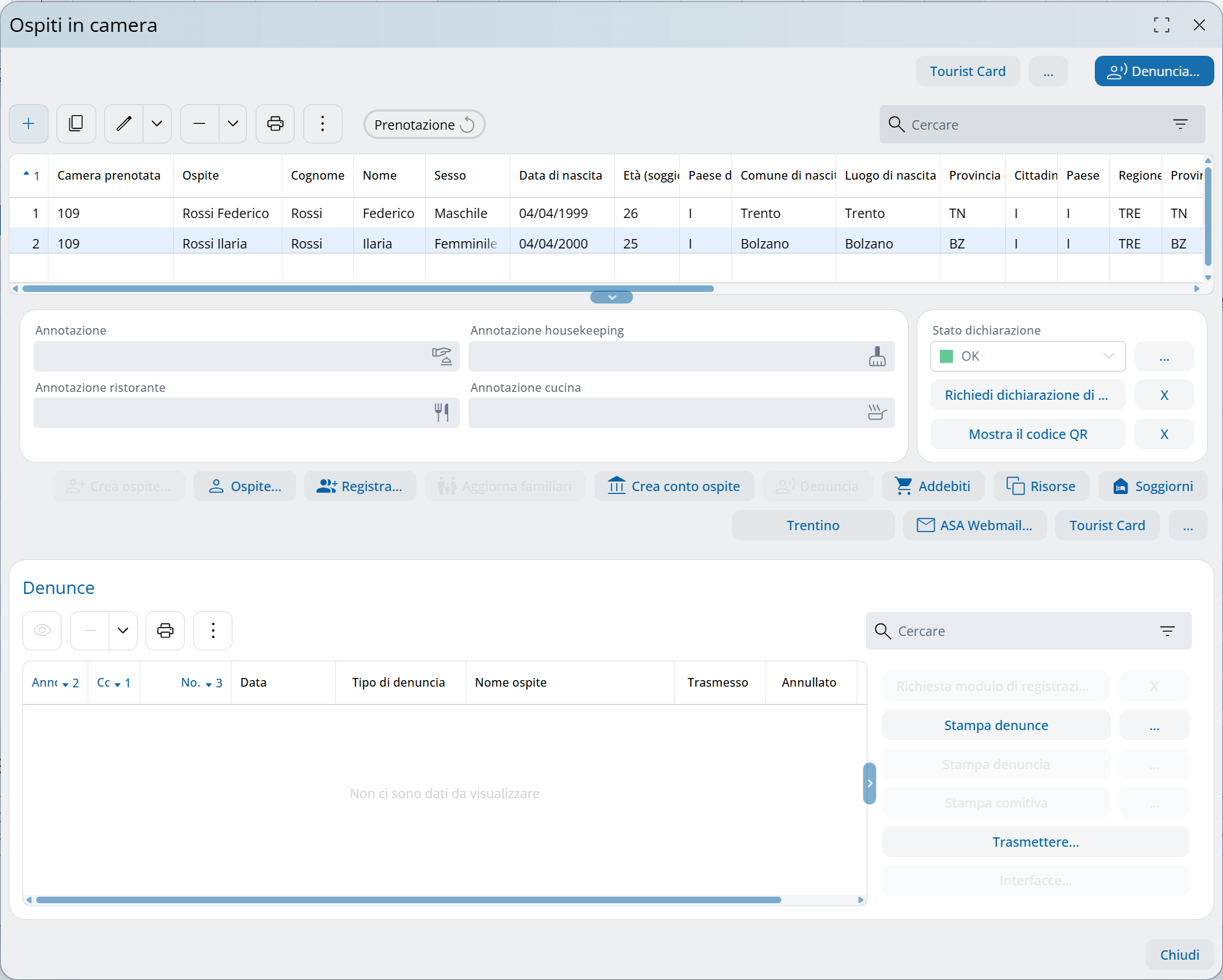Open three-dot menu in guest toolbar

322,124
